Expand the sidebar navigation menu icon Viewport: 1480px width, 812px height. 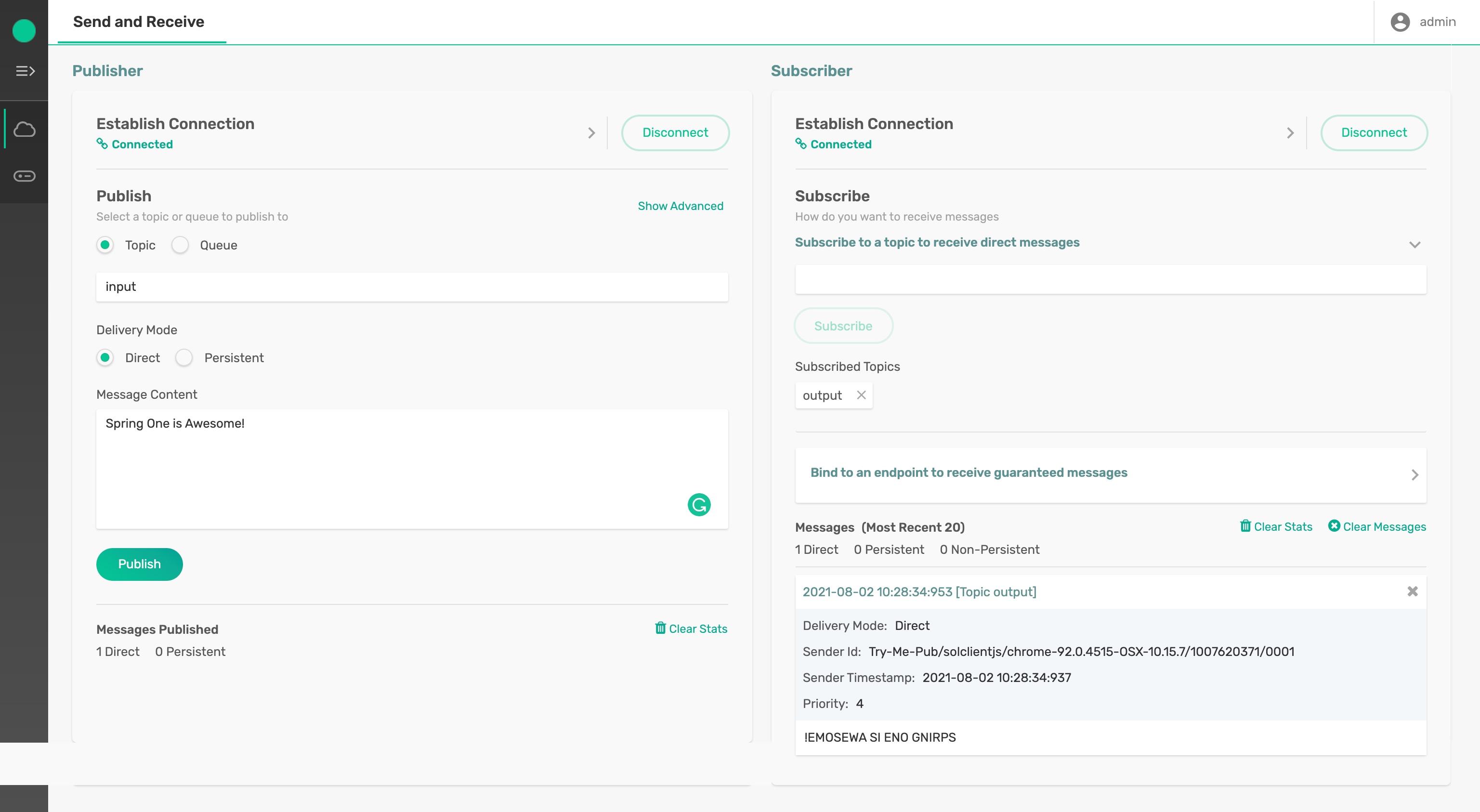click(25, 71)
